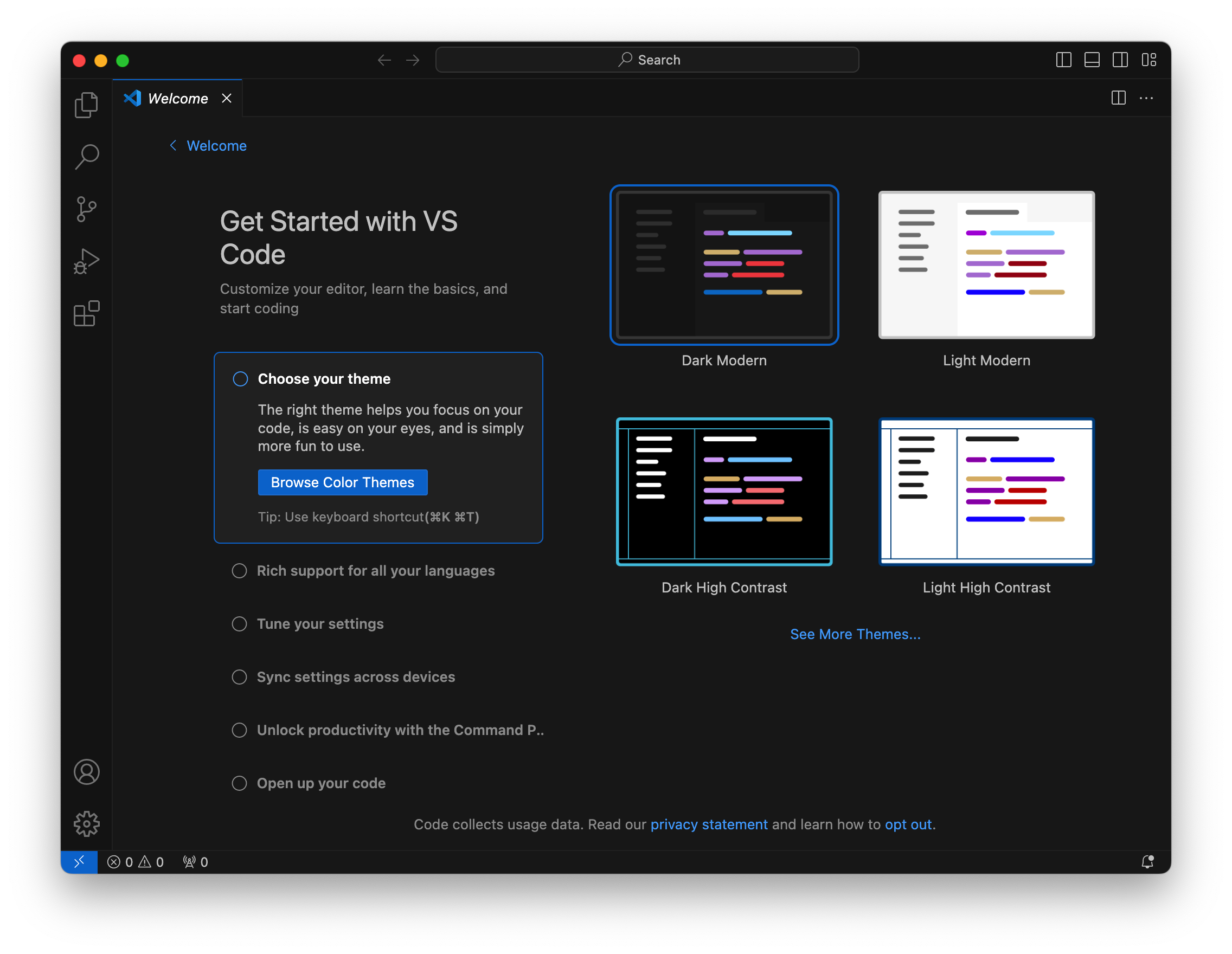Click the Get Started with VS Code heading
Screen dimensions: 1232x954
pyautogui.click(x=338, y=237)
